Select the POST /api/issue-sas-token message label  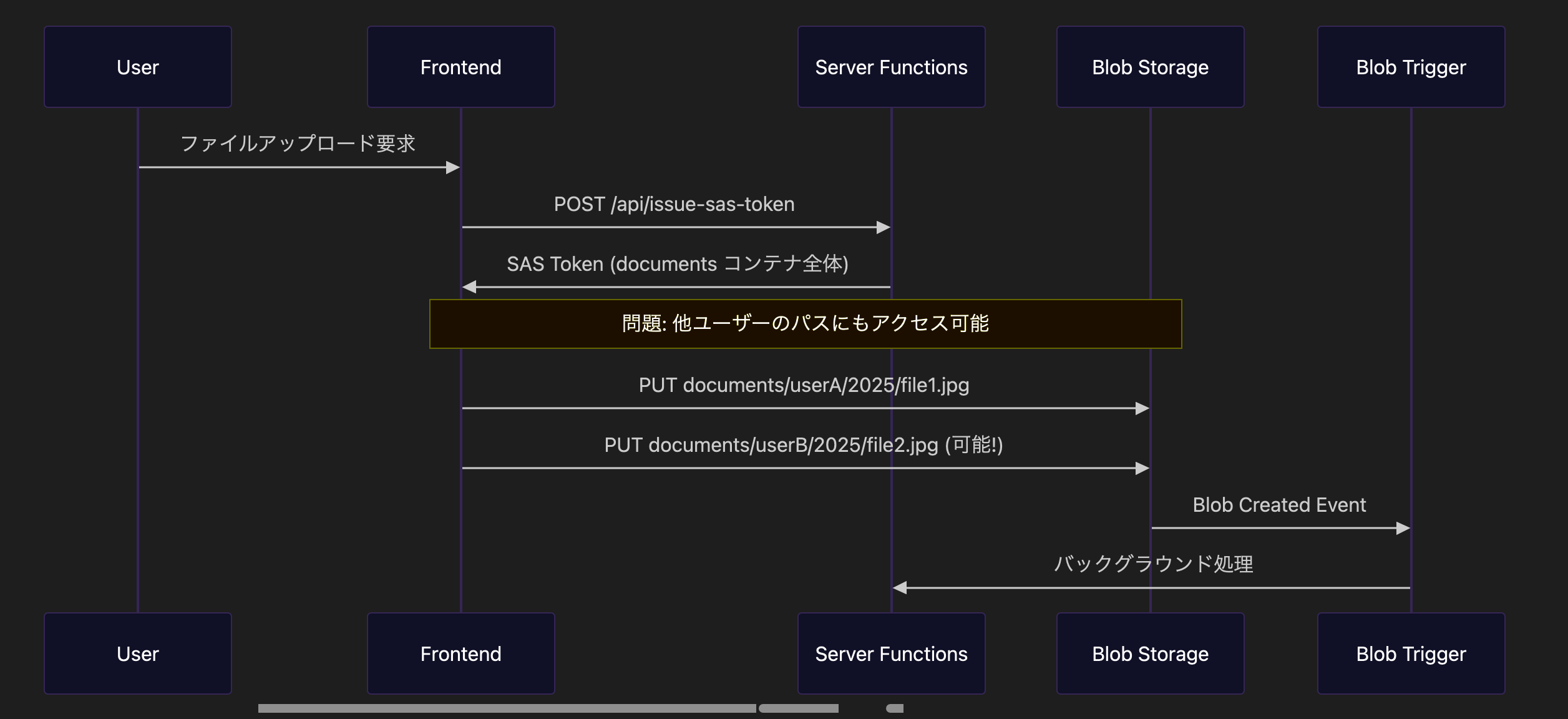(674, 204)
